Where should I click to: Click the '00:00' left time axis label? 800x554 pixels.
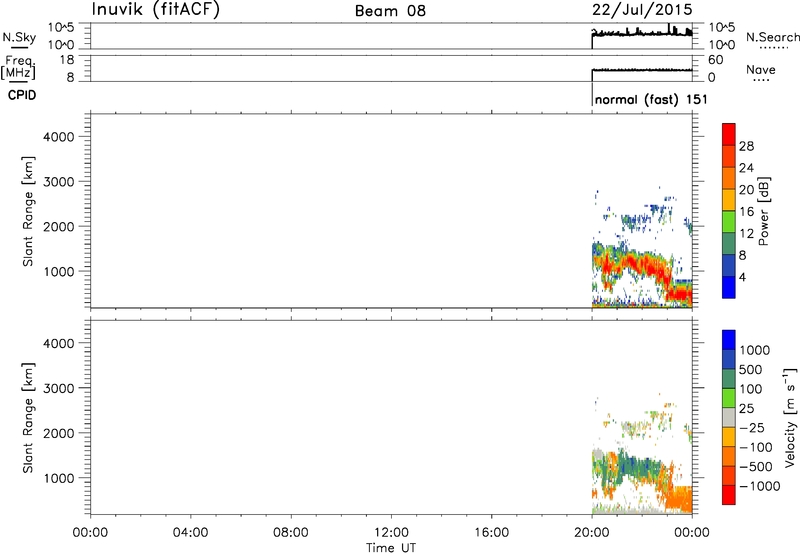pos(90,533)
